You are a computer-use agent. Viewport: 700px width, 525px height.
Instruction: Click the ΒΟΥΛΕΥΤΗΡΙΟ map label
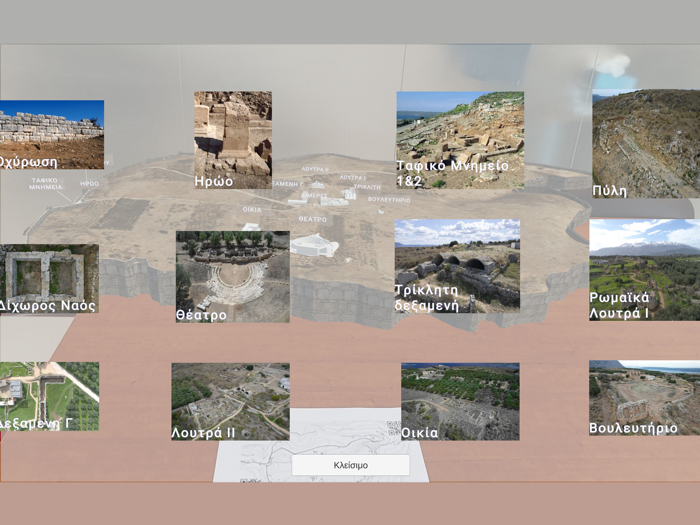click(389, 200)
